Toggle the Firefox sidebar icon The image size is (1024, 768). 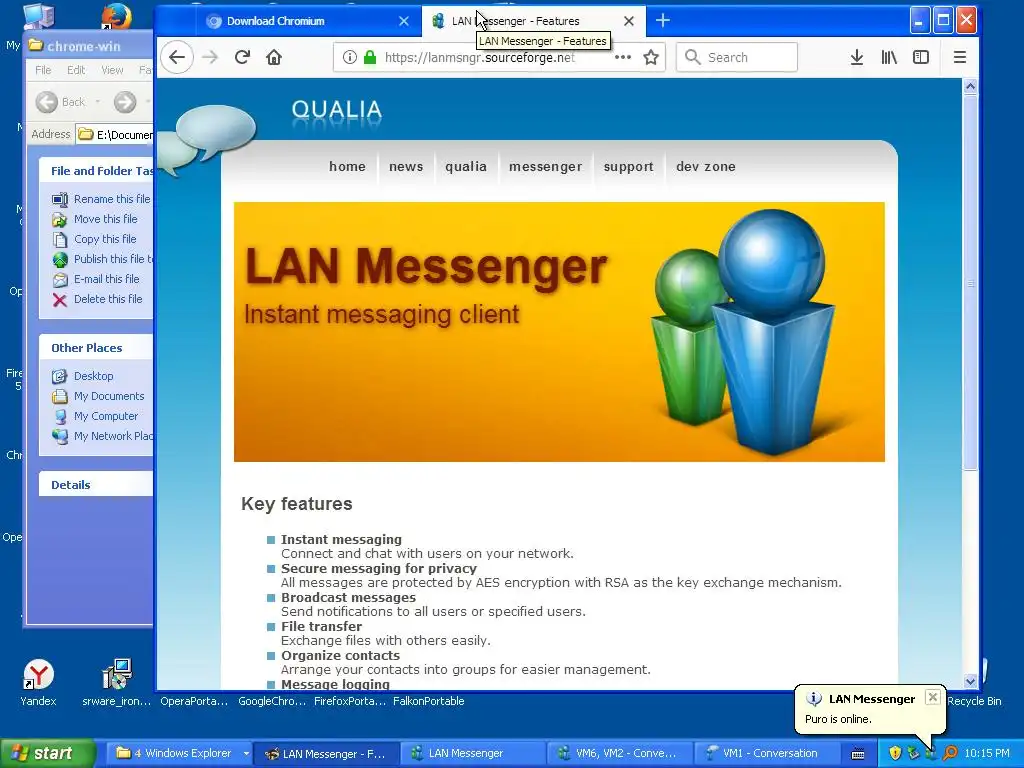pyautogui.click(x=921, y=57)
